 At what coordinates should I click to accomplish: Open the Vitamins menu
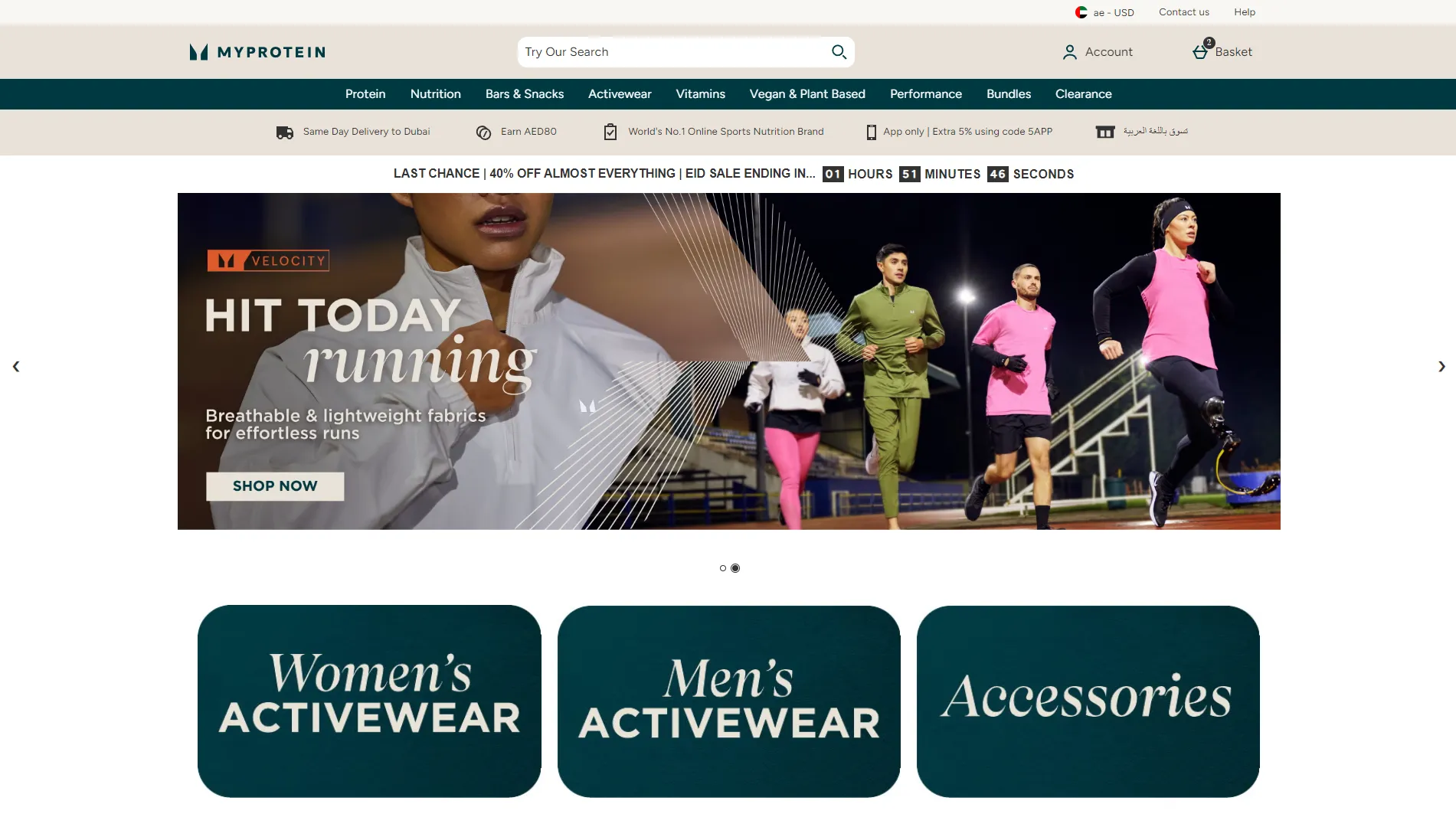tap(701, 94)
